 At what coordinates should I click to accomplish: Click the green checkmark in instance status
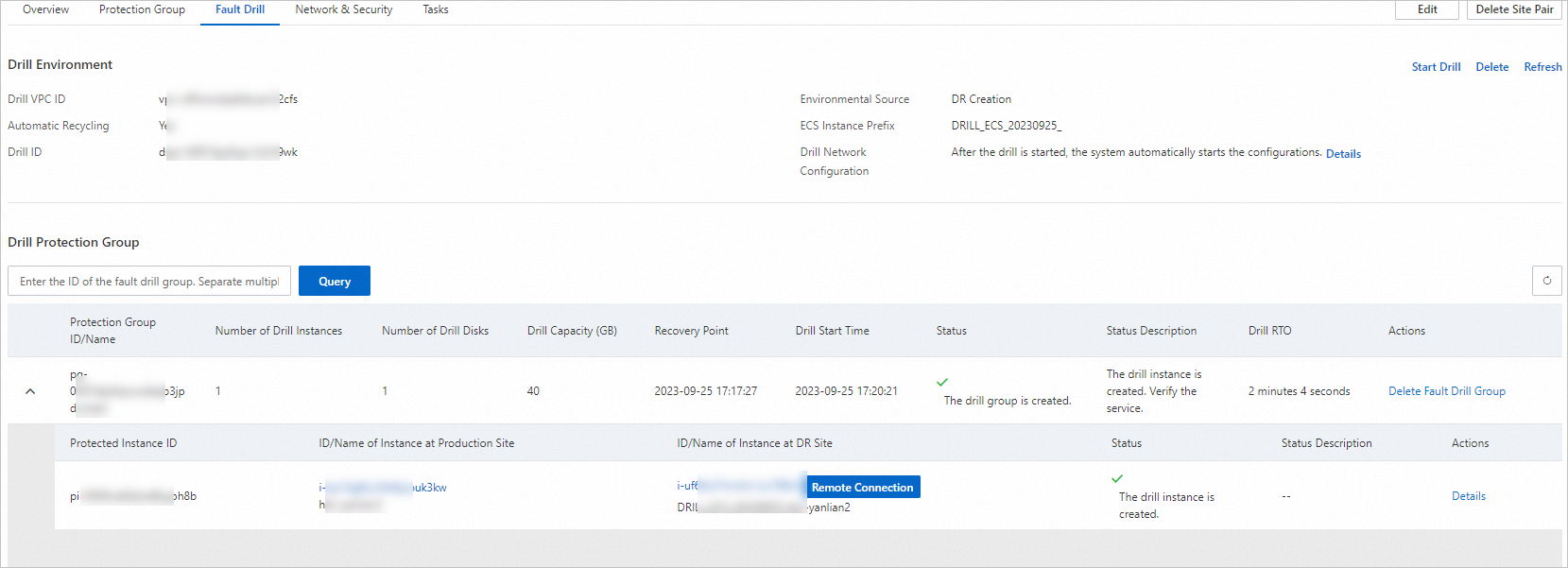click(x=1117, y=478)
